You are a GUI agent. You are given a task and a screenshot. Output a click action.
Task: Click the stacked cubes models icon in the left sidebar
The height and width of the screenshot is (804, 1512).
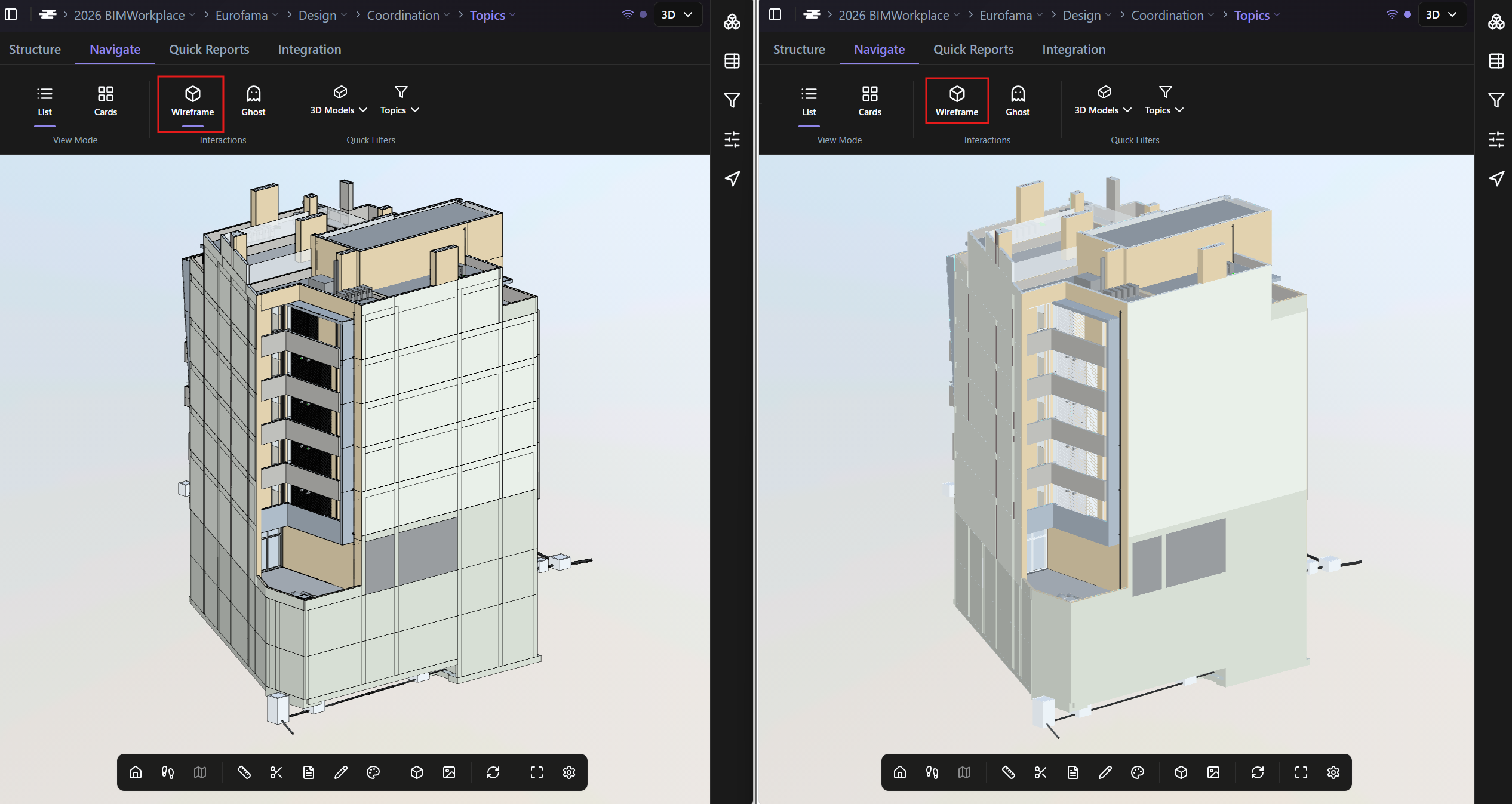[732, 22]
